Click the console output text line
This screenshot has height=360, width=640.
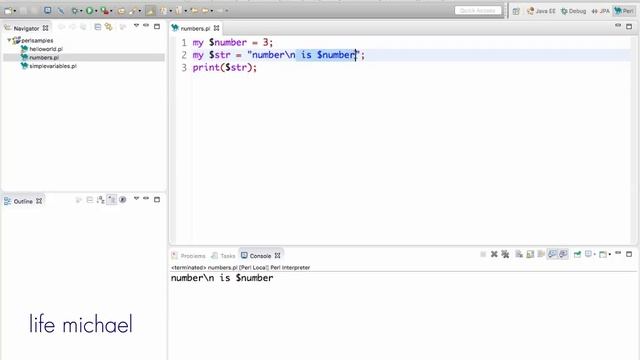click(222, 278)
